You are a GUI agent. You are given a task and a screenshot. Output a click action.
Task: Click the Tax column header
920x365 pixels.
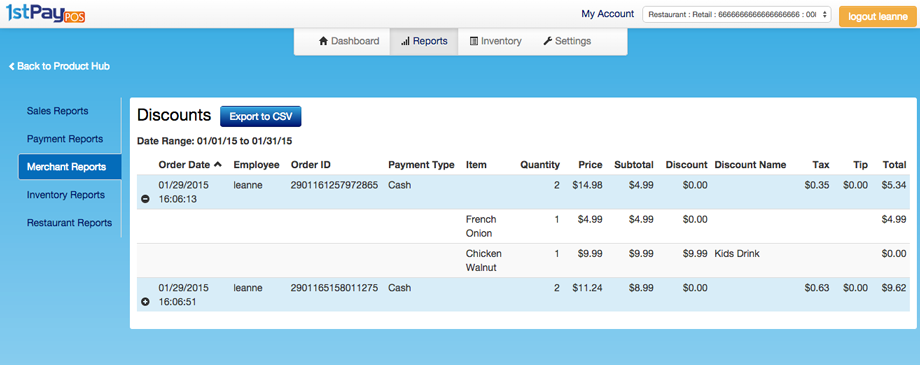coord(821,165)
